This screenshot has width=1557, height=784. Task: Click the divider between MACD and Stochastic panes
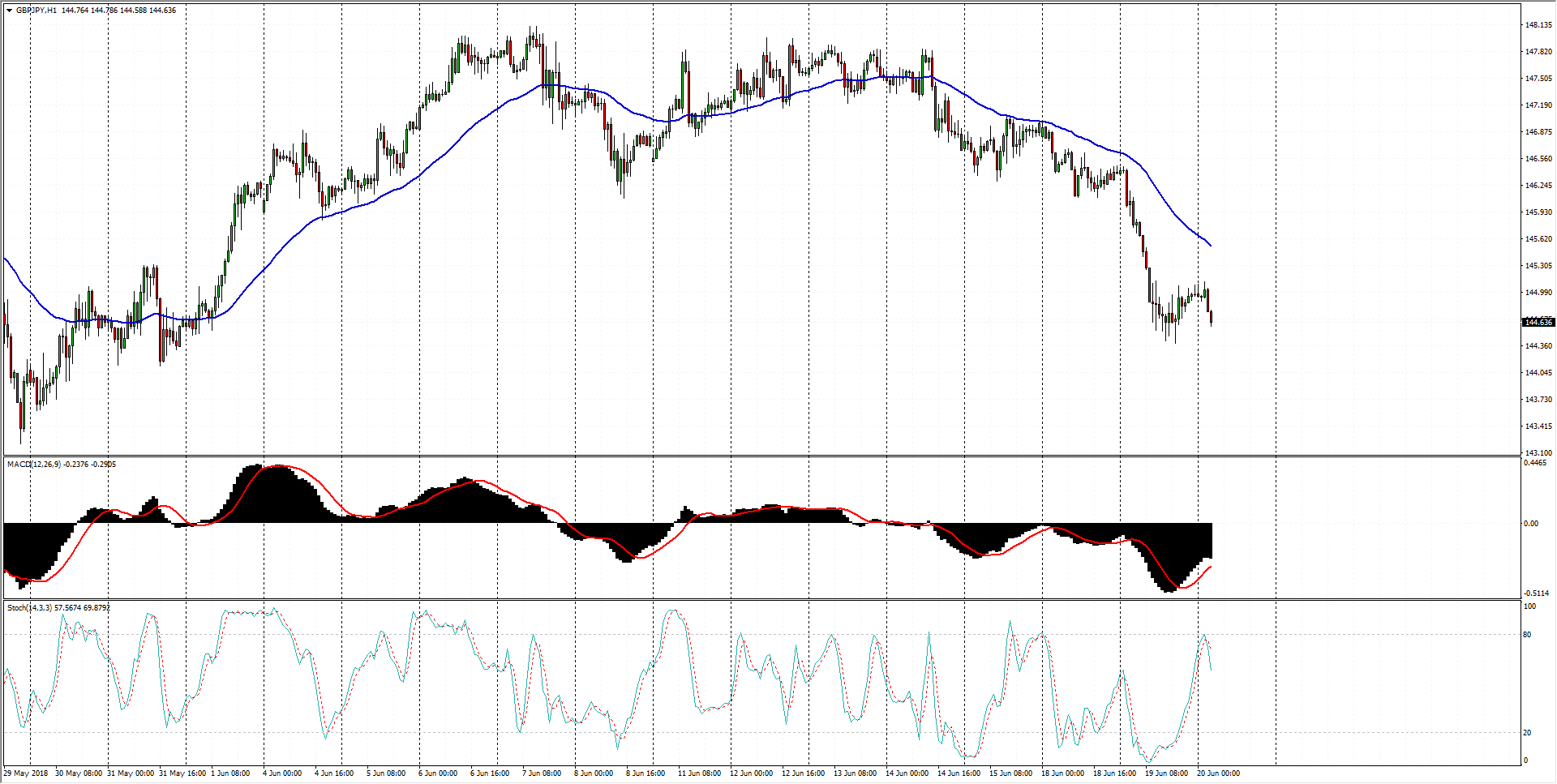tap(761, 600)
